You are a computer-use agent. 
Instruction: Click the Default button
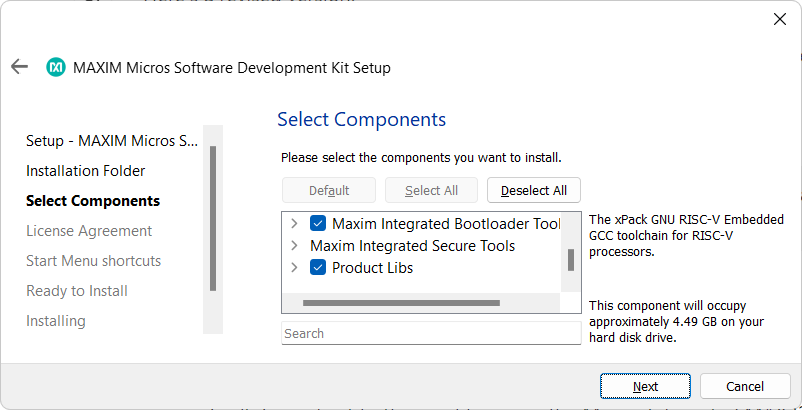click(x=329, y=190)
